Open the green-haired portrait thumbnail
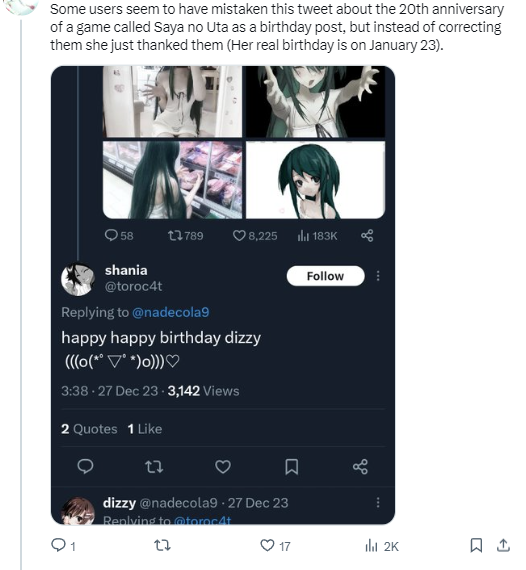 316,180
